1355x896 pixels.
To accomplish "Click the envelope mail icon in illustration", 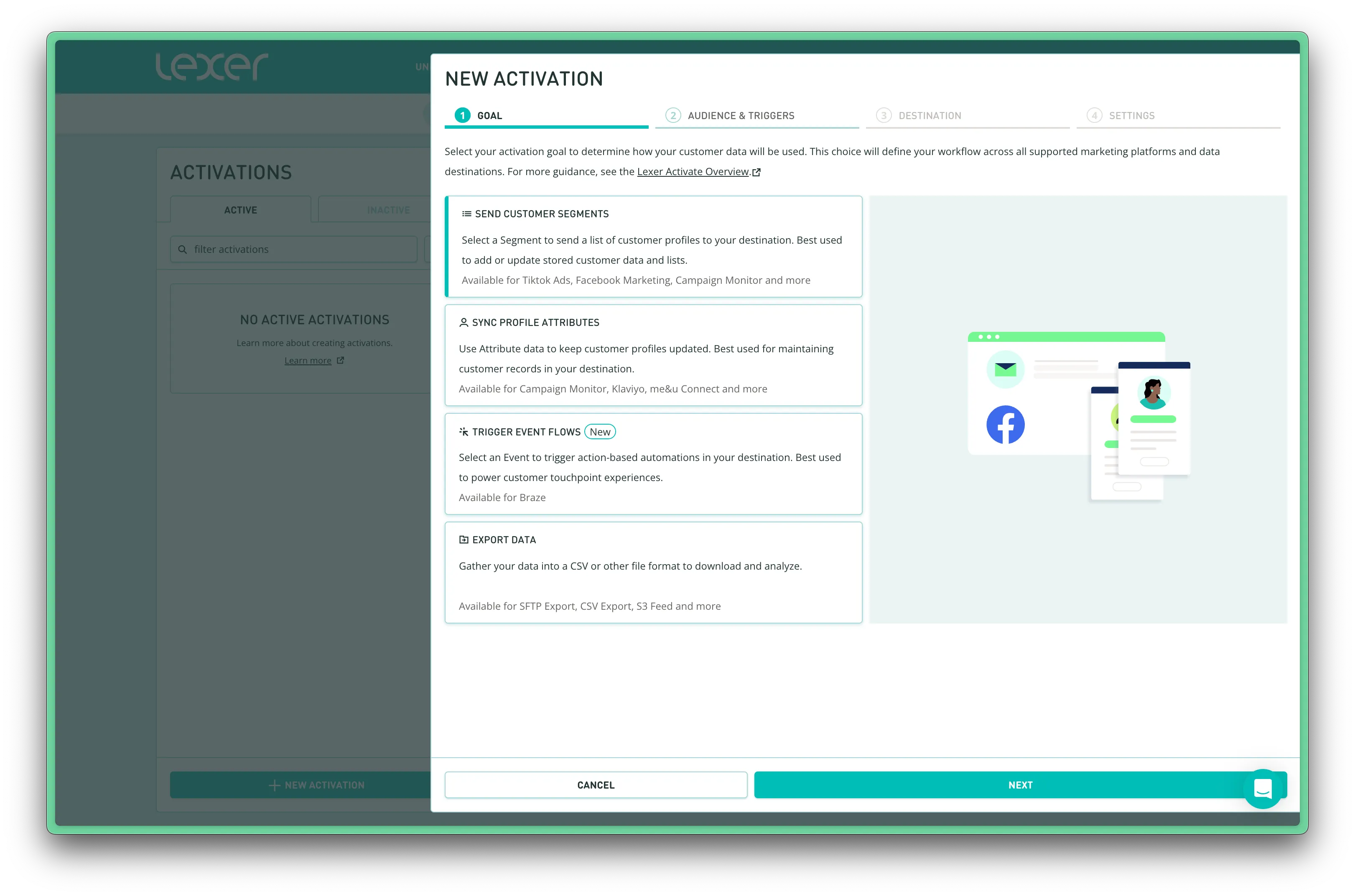I will 1005,369.
